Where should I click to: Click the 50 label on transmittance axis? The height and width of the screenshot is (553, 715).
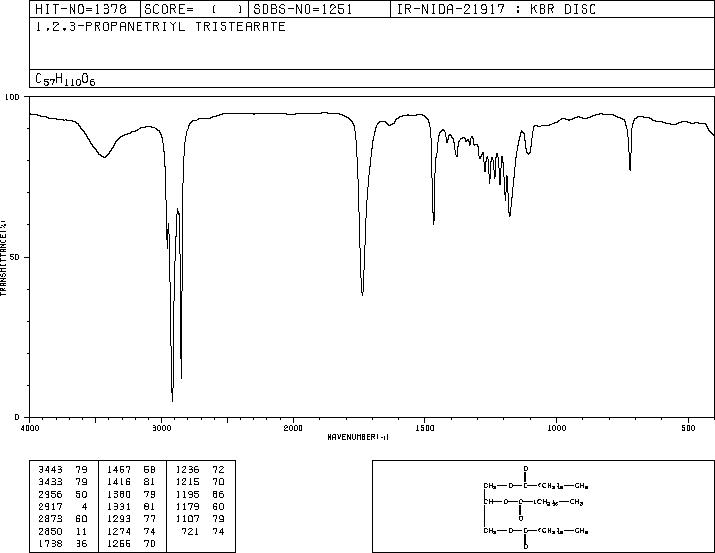tap(15, 257)
